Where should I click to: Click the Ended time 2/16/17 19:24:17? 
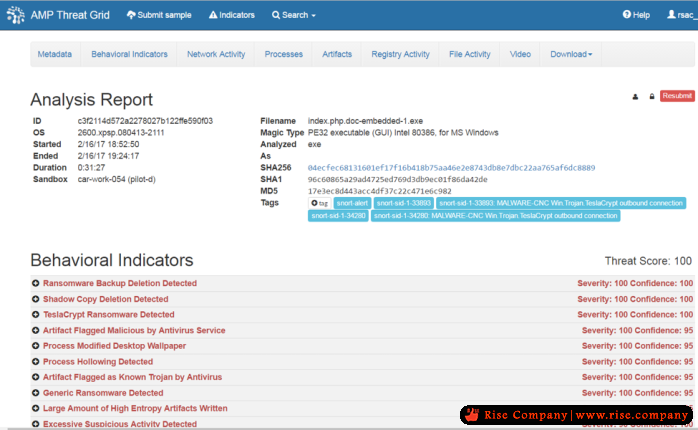point(108,156)
